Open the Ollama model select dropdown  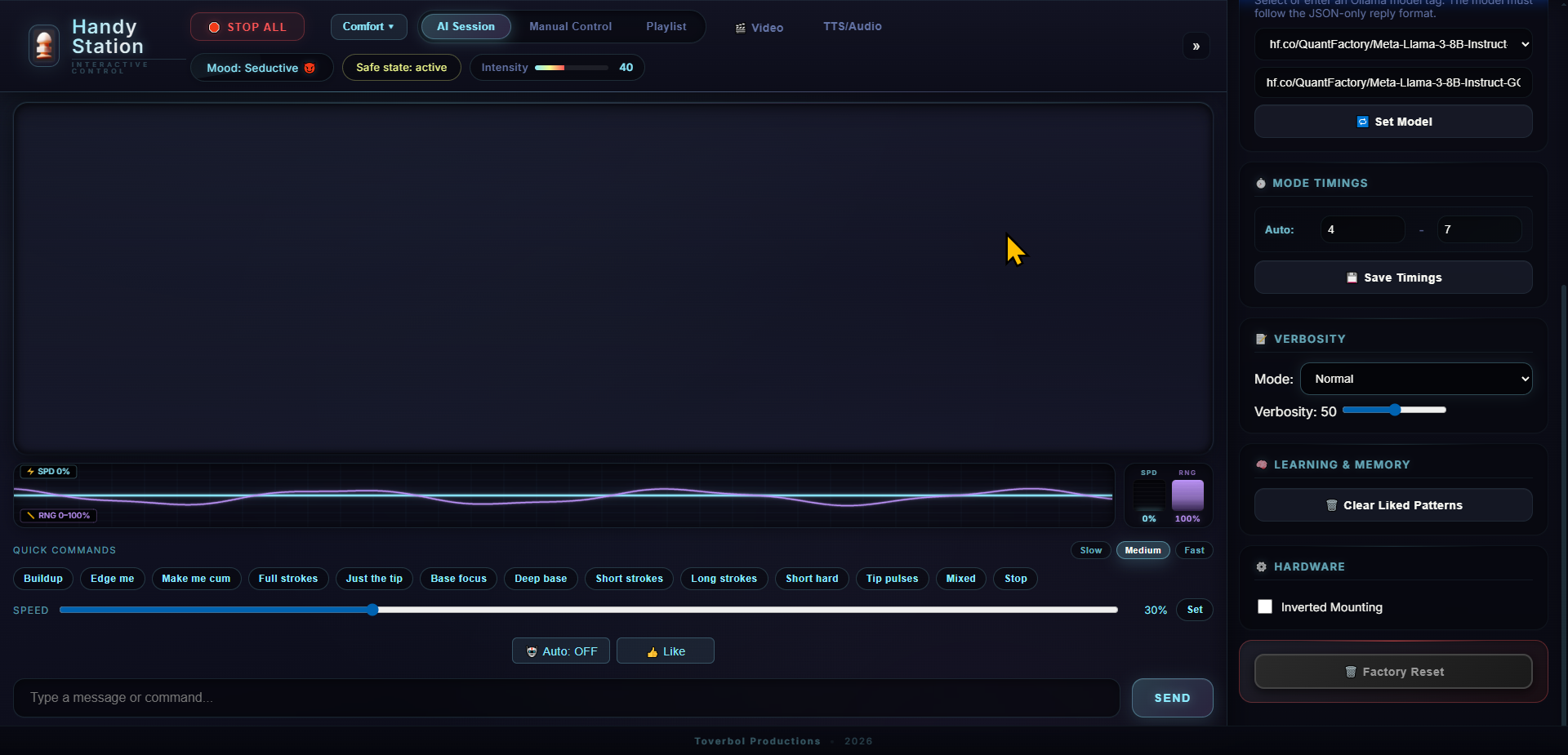(x=1393, y=44)
